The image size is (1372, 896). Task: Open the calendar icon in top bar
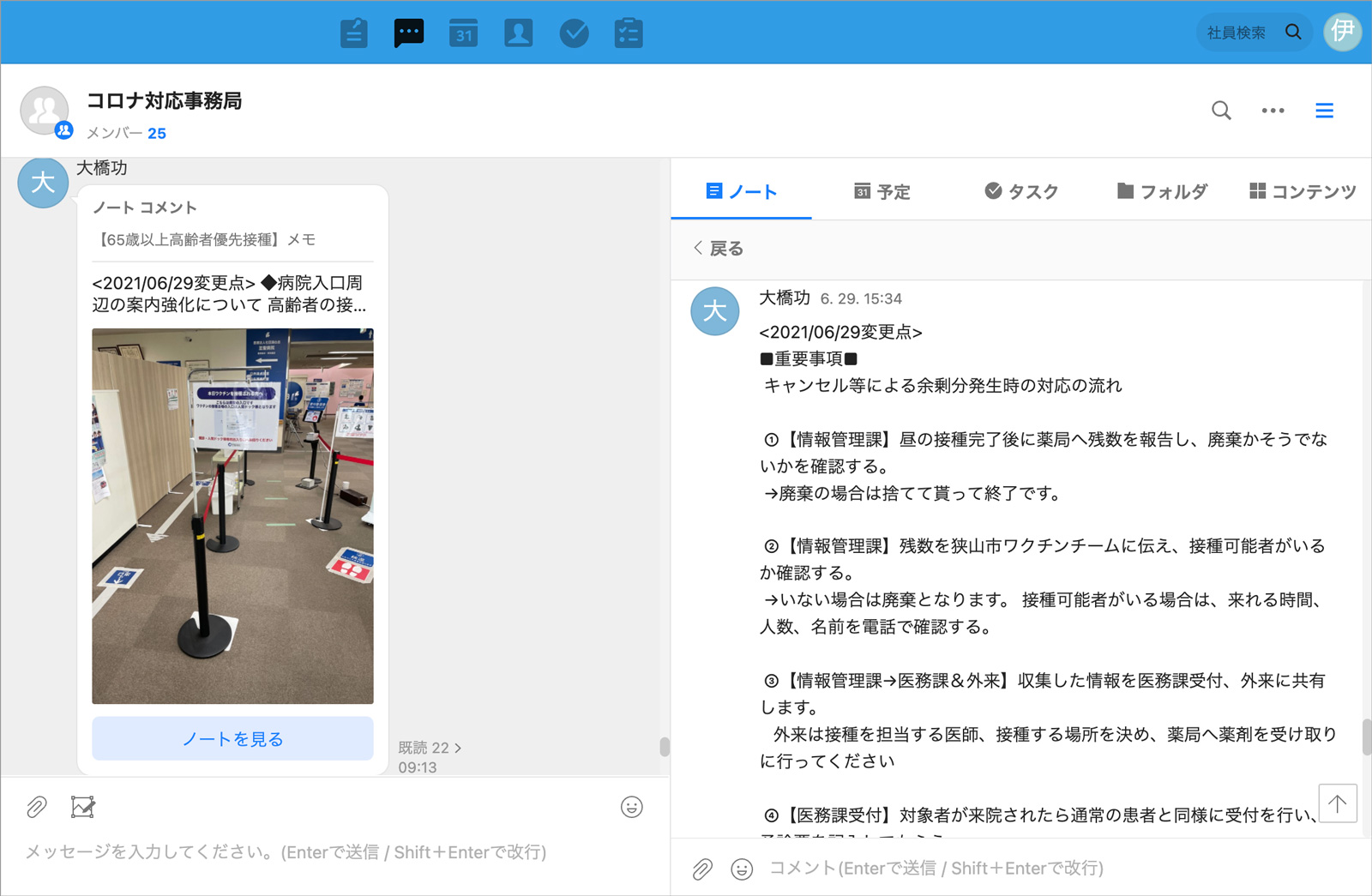click(x=463, y=33)
